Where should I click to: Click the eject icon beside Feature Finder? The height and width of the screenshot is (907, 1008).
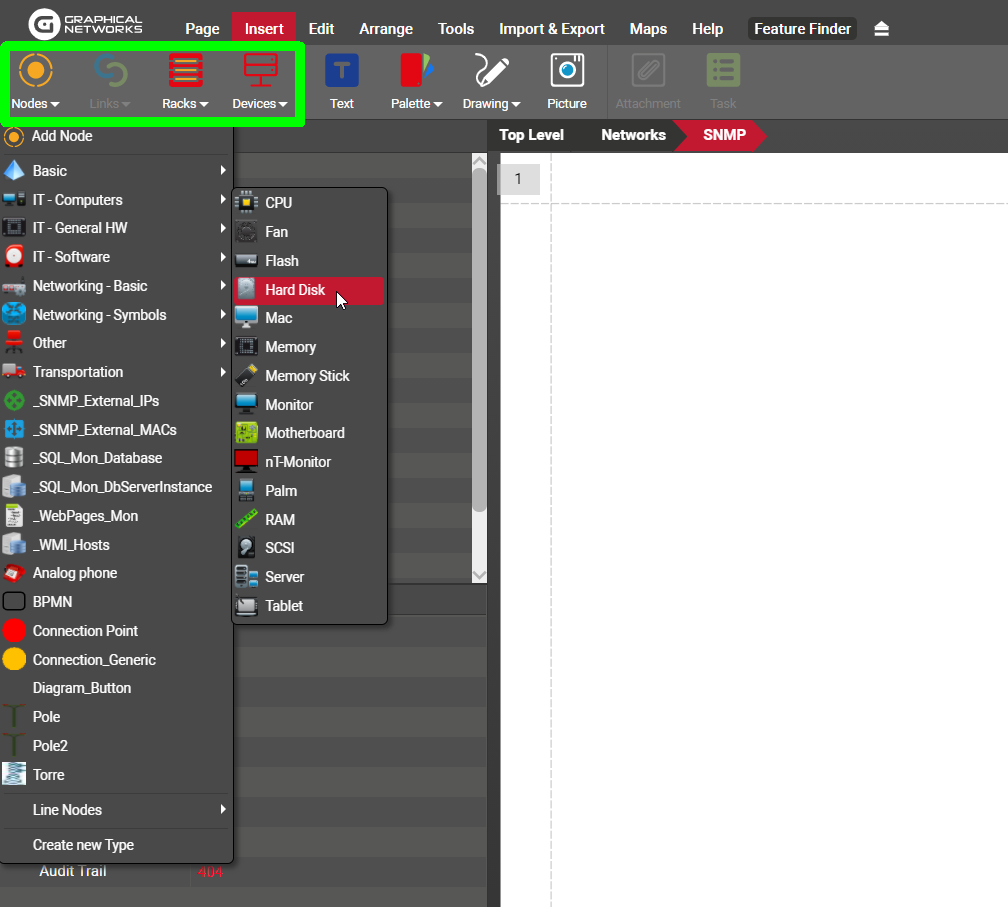(881, 29)
